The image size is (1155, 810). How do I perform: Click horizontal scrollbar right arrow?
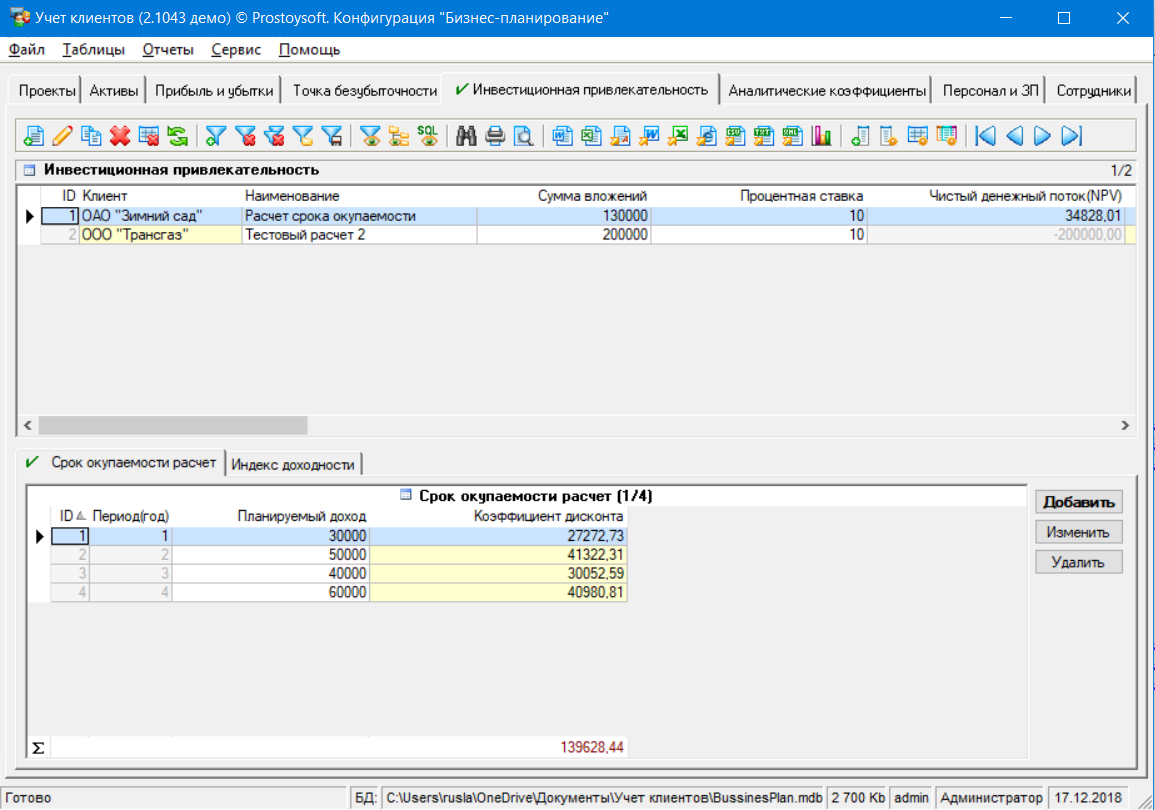[x=1127, y=425]
